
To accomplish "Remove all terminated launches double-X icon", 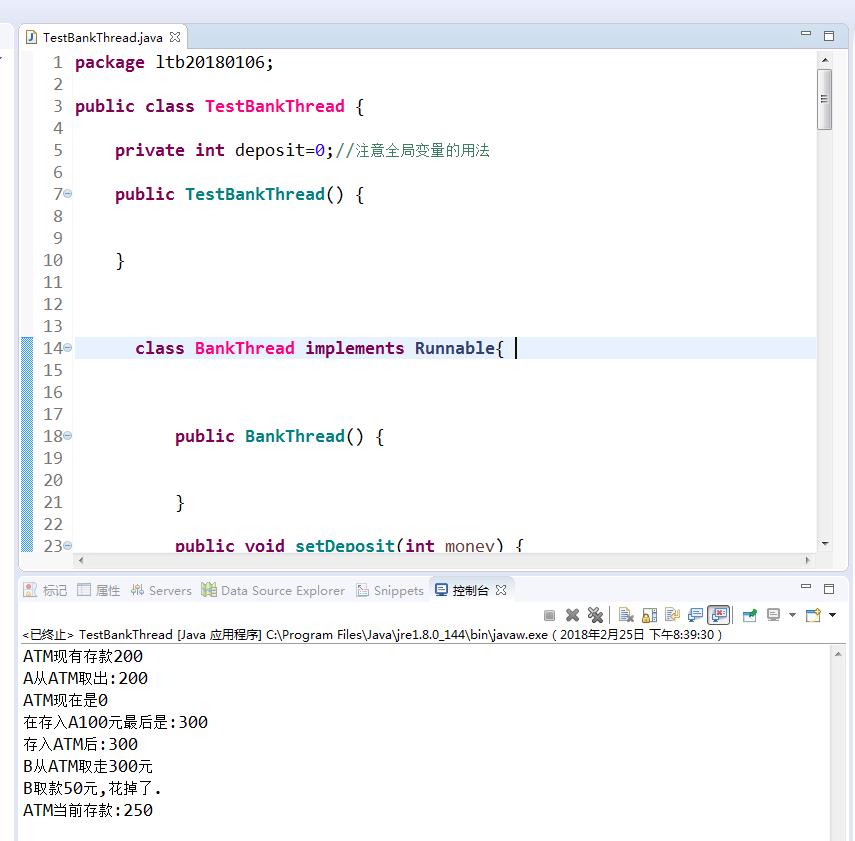I will pyautogui.click(x=595, y=615).
